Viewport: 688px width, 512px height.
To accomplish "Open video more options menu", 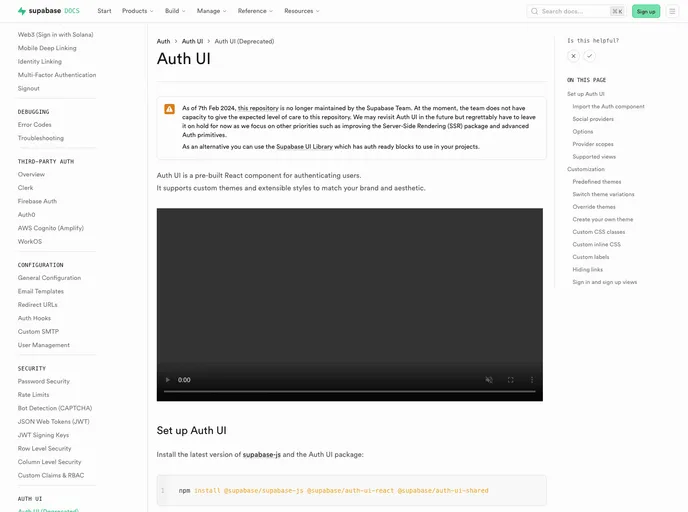I will point(532,380).
